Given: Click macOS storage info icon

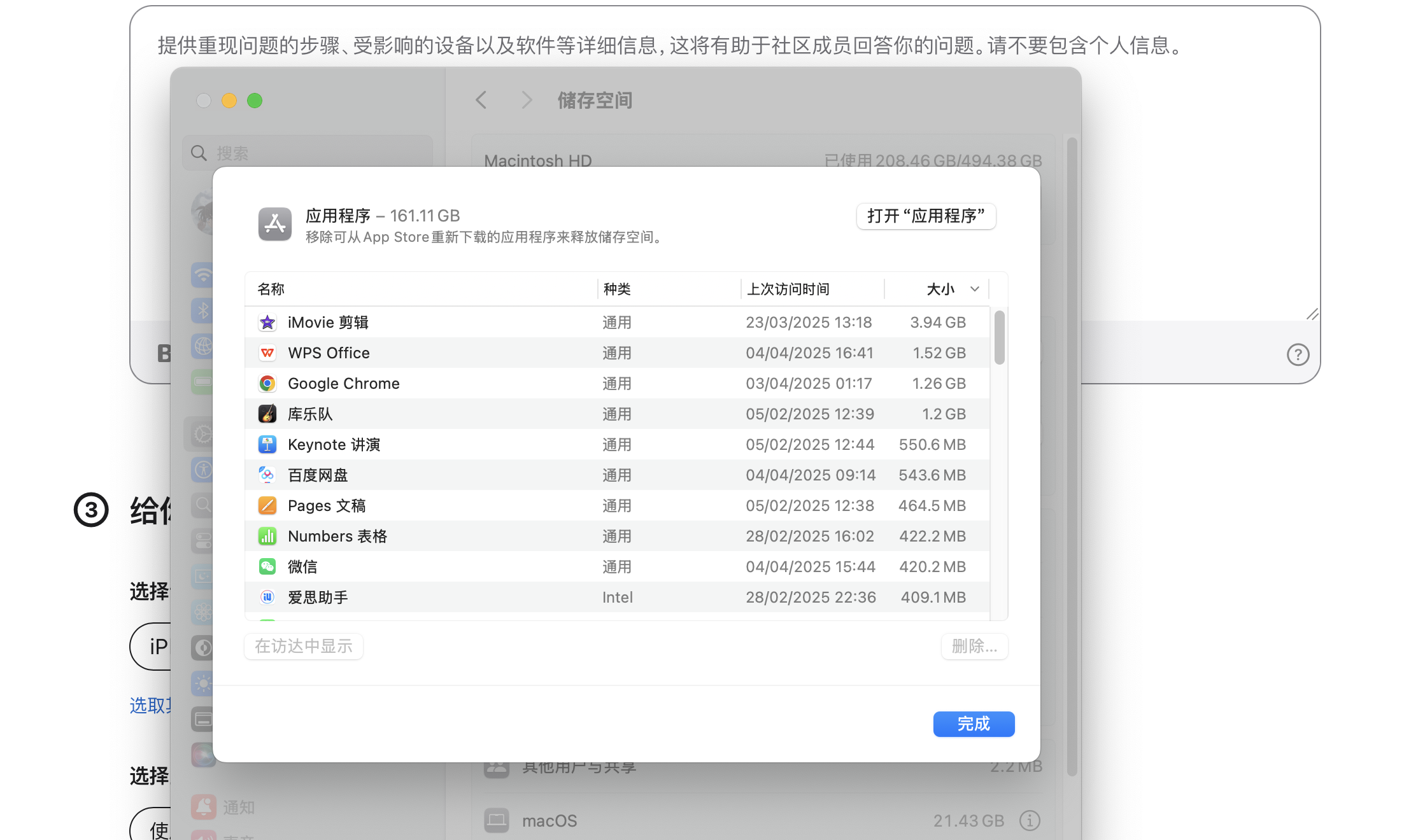Looking at the screenshot, I should [1030, 821].
